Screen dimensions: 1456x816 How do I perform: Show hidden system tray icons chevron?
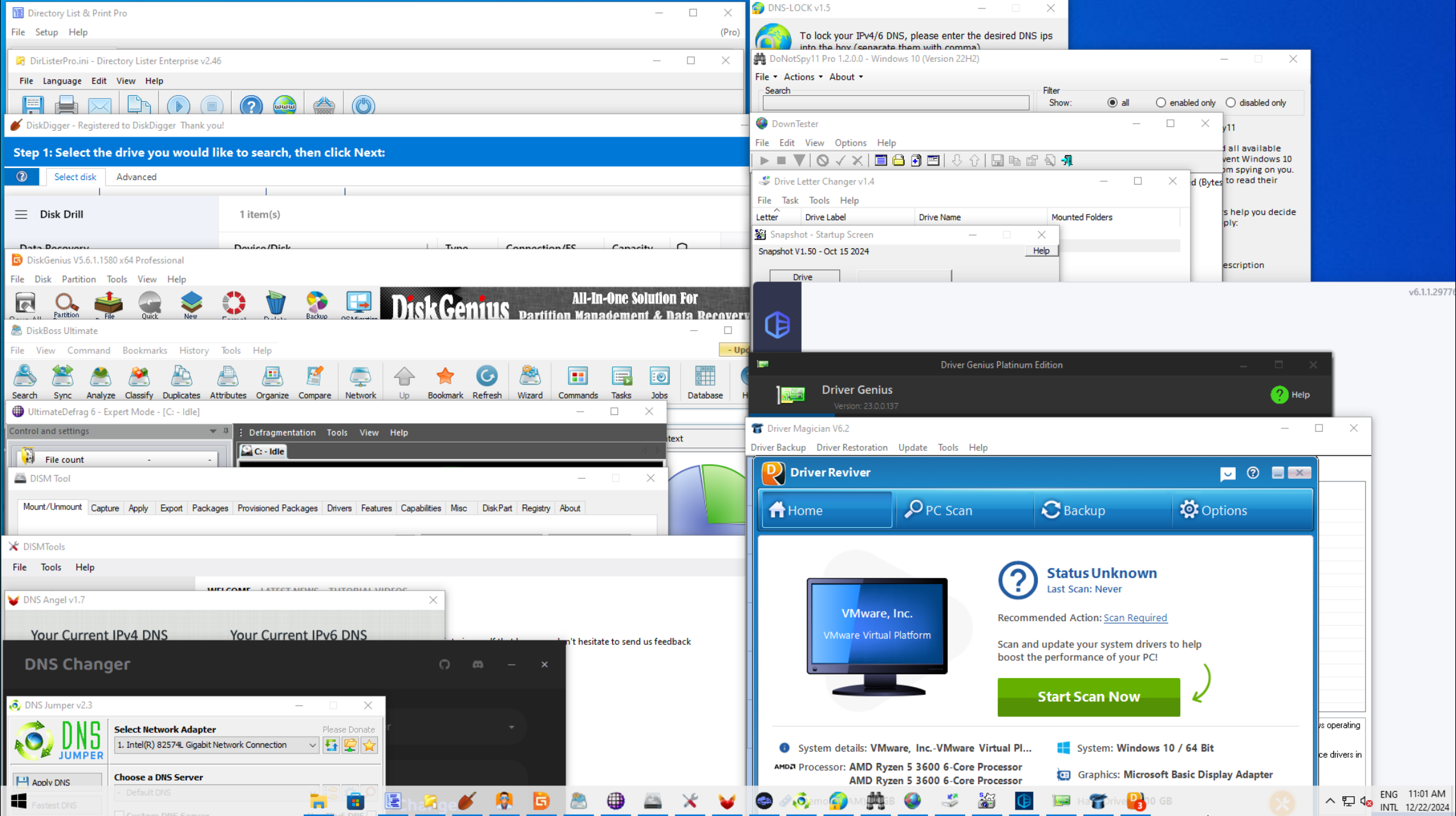click(x=1330, y=801)
